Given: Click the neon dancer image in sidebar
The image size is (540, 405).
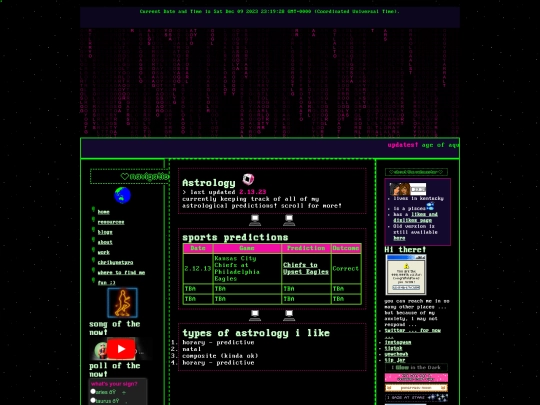Looking at the screenshot, I should (122, 303).
